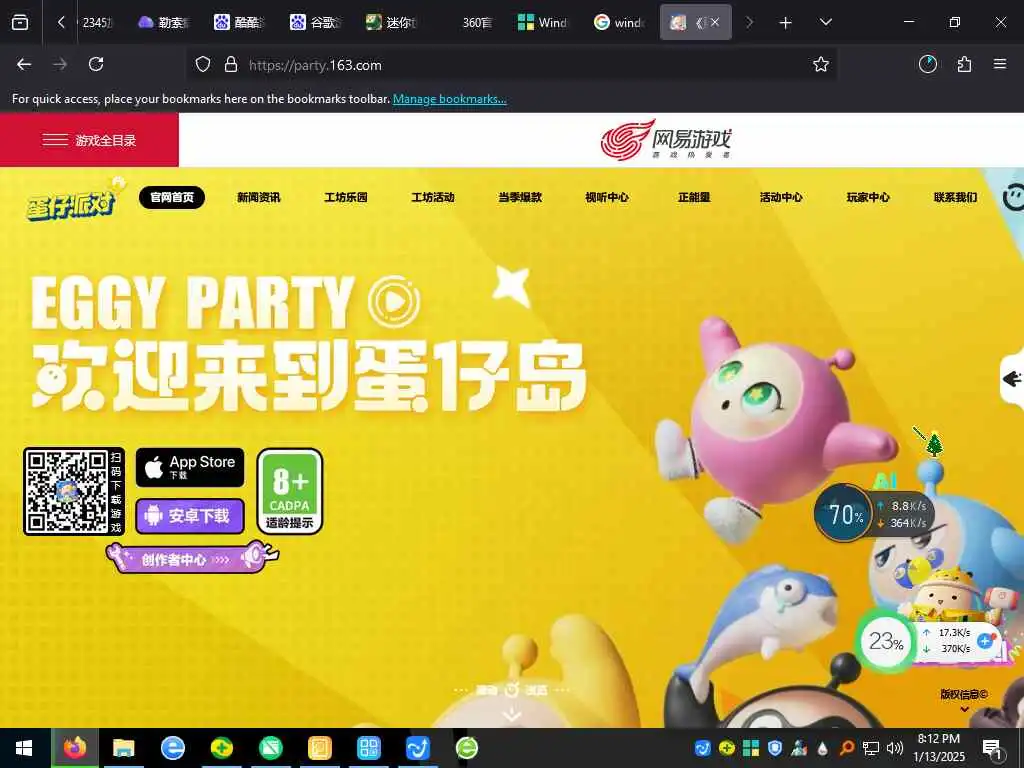Screen dimensions: 1024x768
Task: Open the extensions puzzle icon
Action: [x=964, y=64]
